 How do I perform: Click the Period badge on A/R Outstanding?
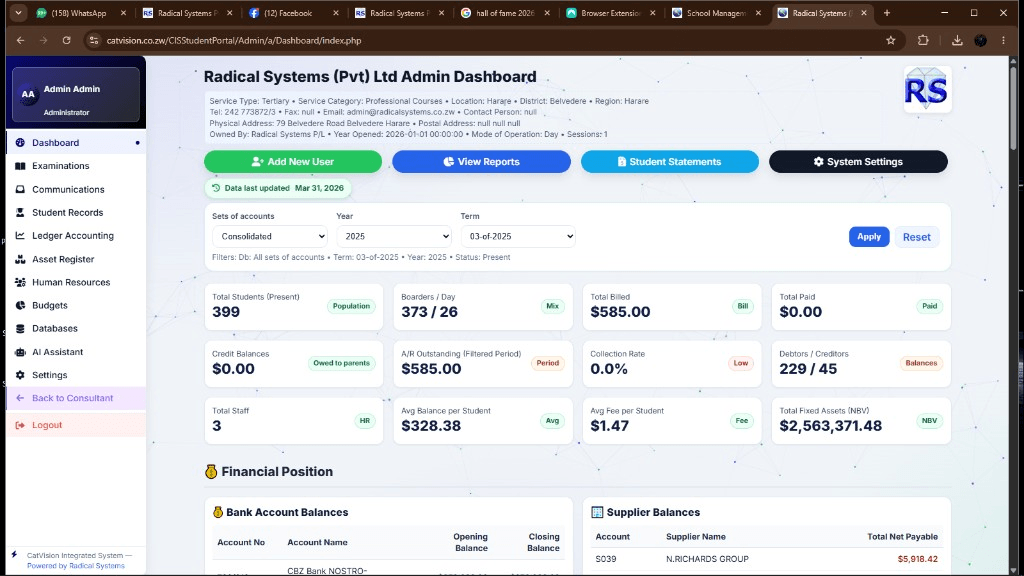(x=547, y=363)
